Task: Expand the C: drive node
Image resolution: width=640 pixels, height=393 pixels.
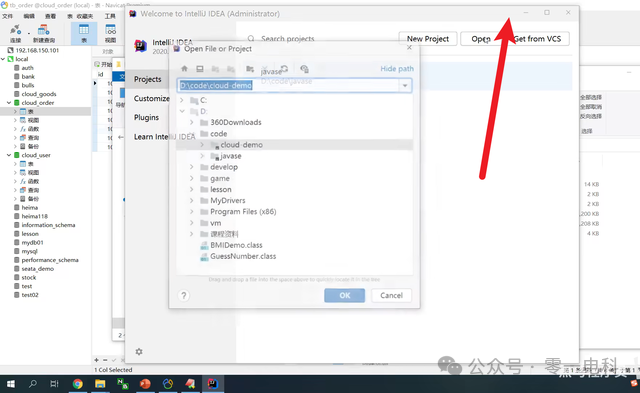Action: click(x=182, y=100)
